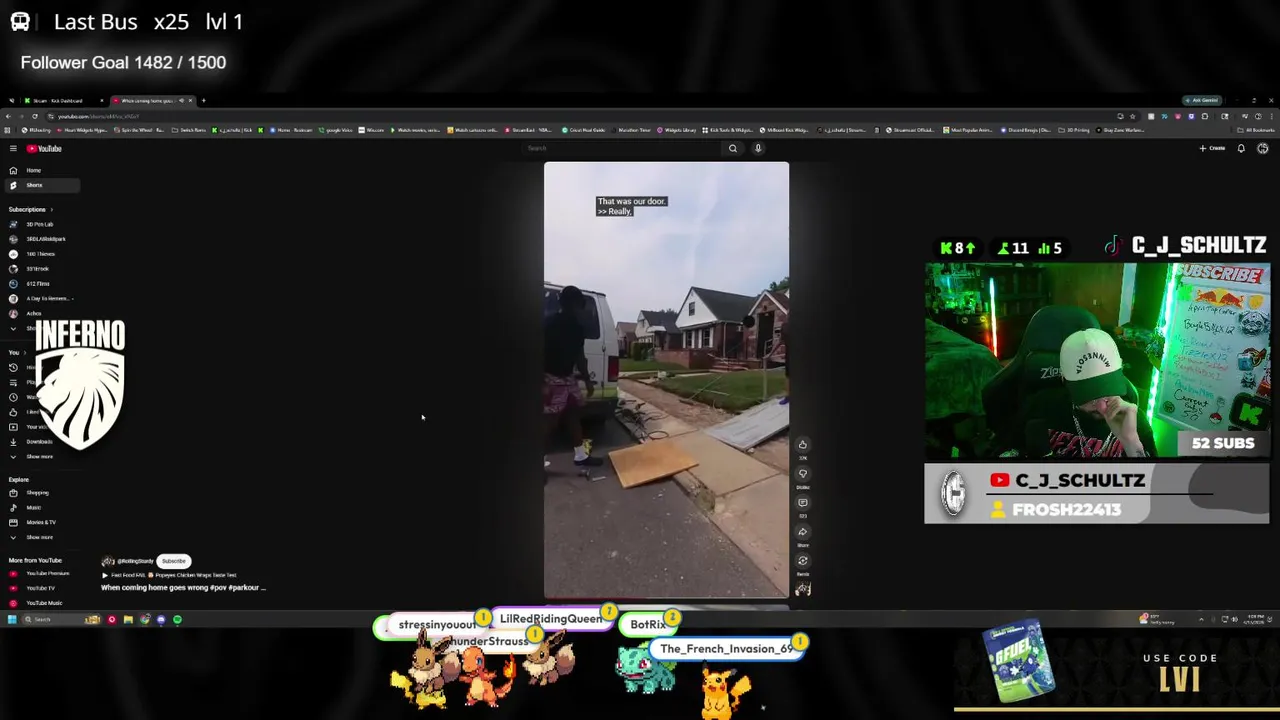Open YouTube Music link
This screenshot has height=720, width=1280.
click(43, 603)
